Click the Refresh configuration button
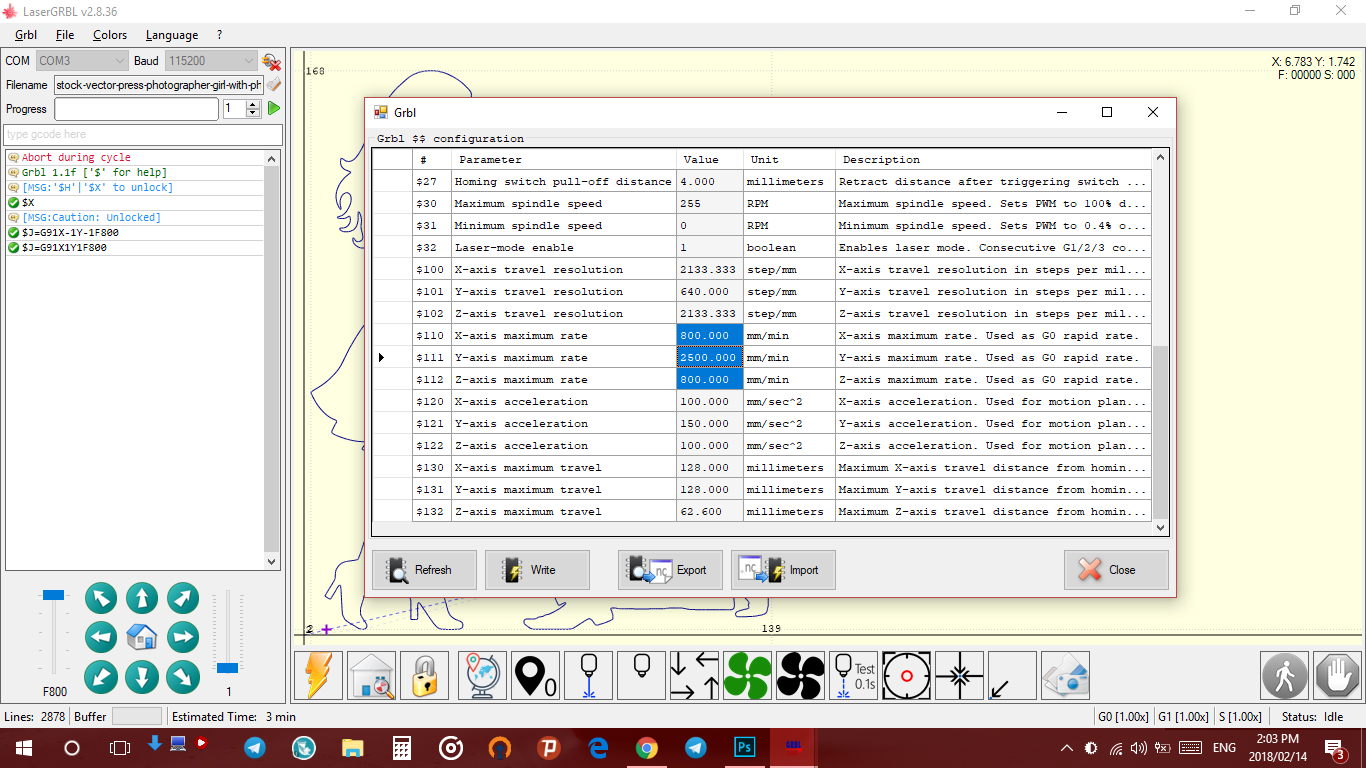 (424, 570)
